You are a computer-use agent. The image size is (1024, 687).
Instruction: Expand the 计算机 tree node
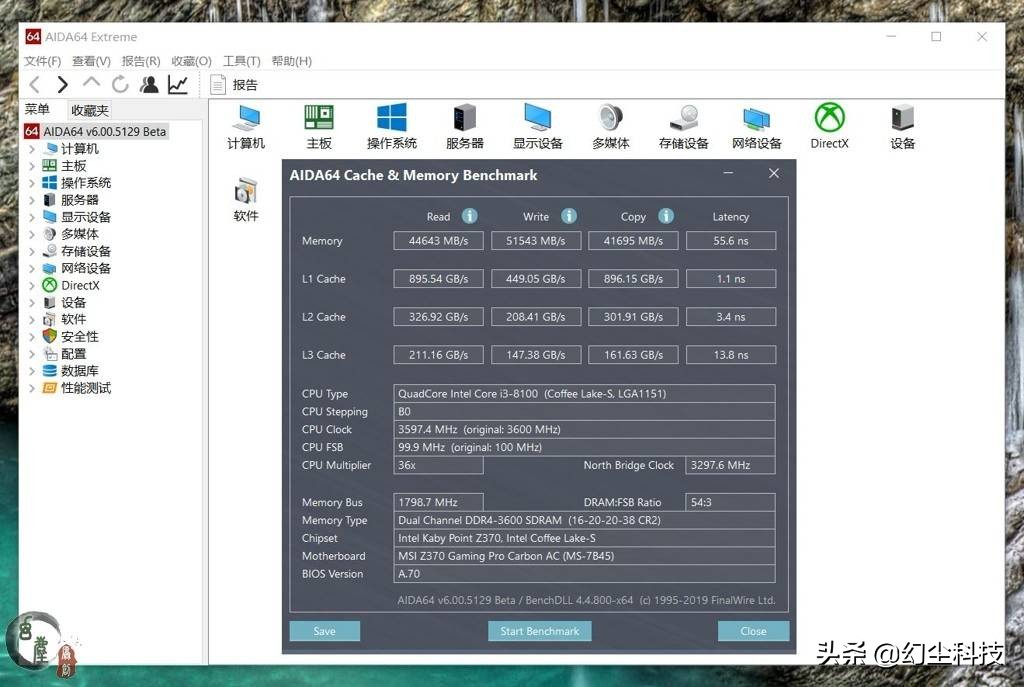[32, 149]
